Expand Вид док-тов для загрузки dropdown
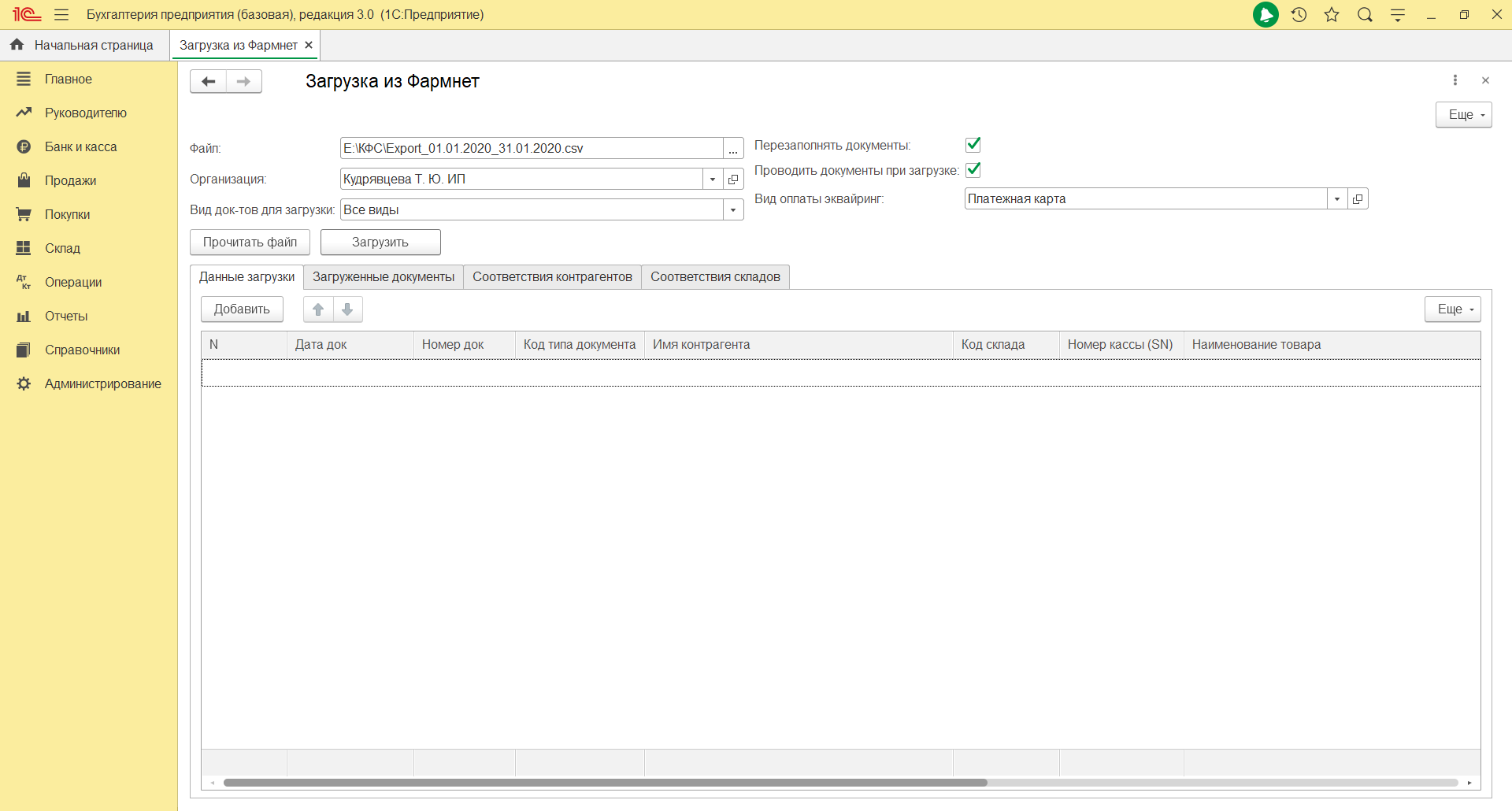Viewport: 1512px width, 811px height. pos(733,210)
